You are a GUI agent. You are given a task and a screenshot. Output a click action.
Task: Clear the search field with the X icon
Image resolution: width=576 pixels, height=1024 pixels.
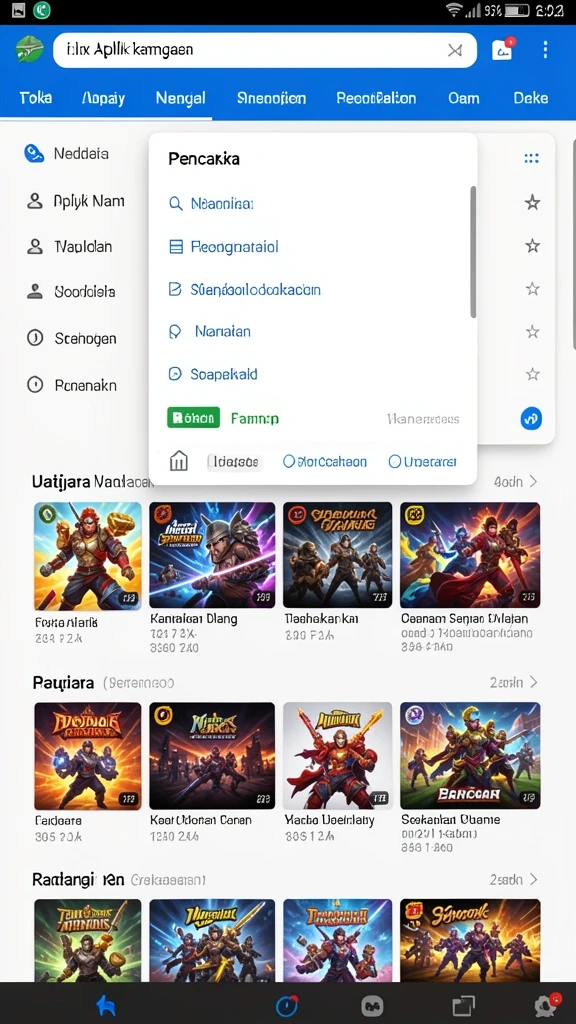pos(455,50)
